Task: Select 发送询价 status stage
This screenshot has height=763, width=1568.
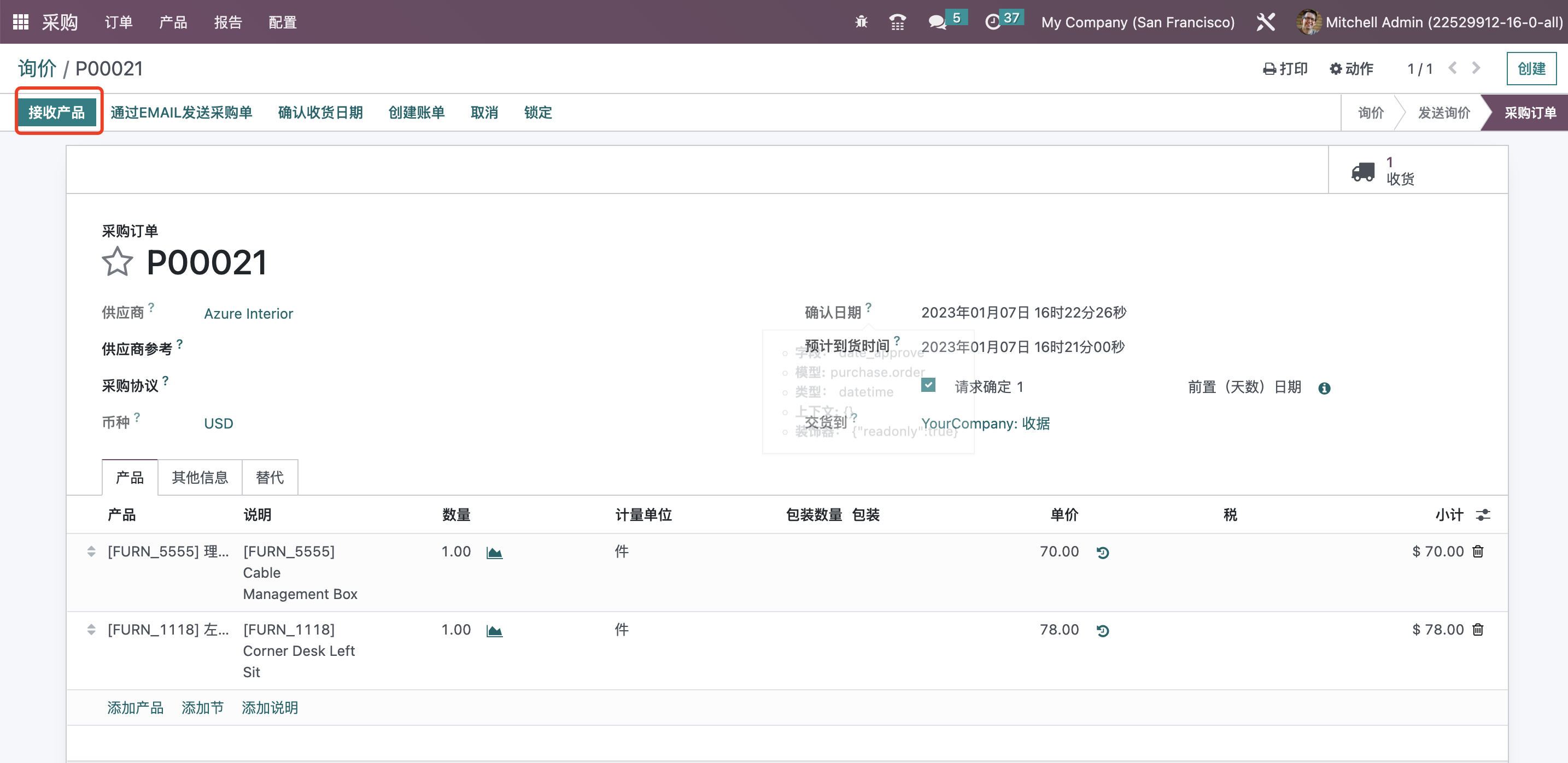Action: [x=1444, y=113]
